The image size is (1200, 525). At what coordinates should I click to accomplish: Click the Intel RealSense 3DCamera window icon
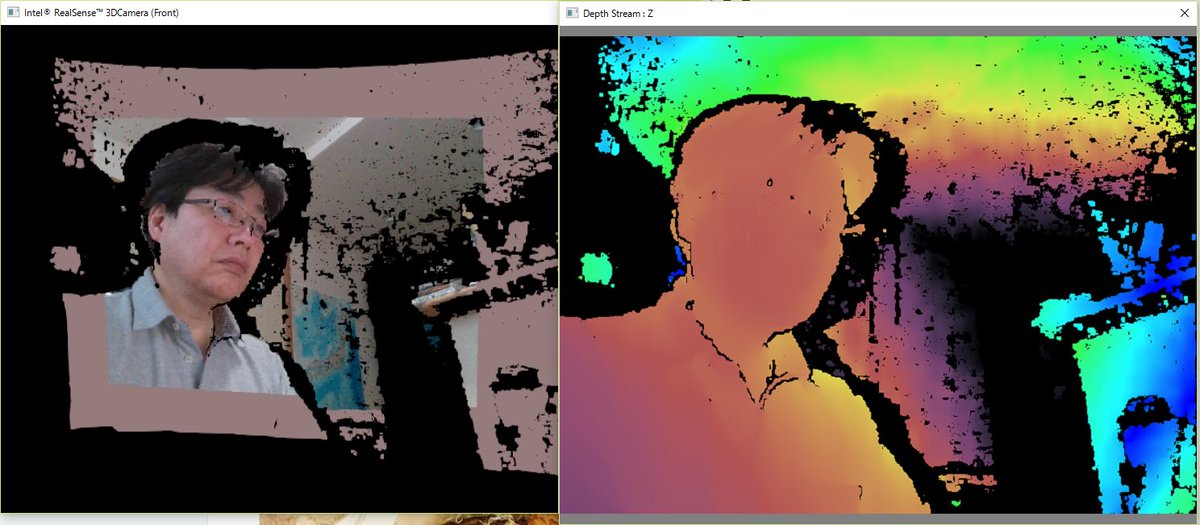[x=14, y=13]
